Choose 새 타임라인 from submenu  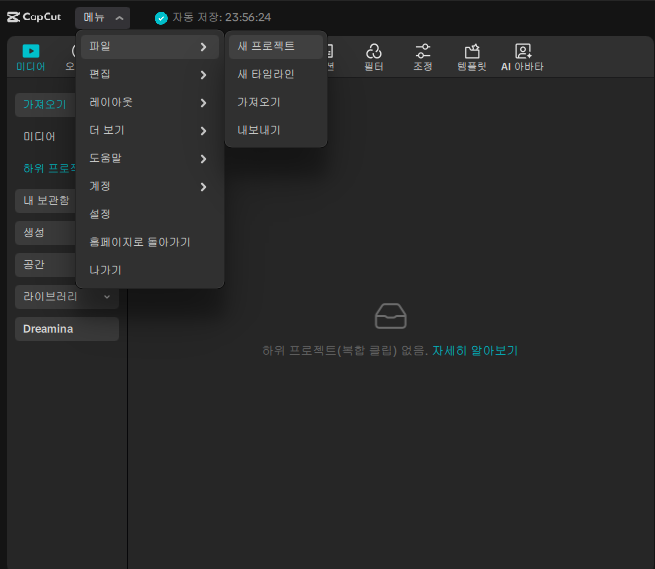276,74
